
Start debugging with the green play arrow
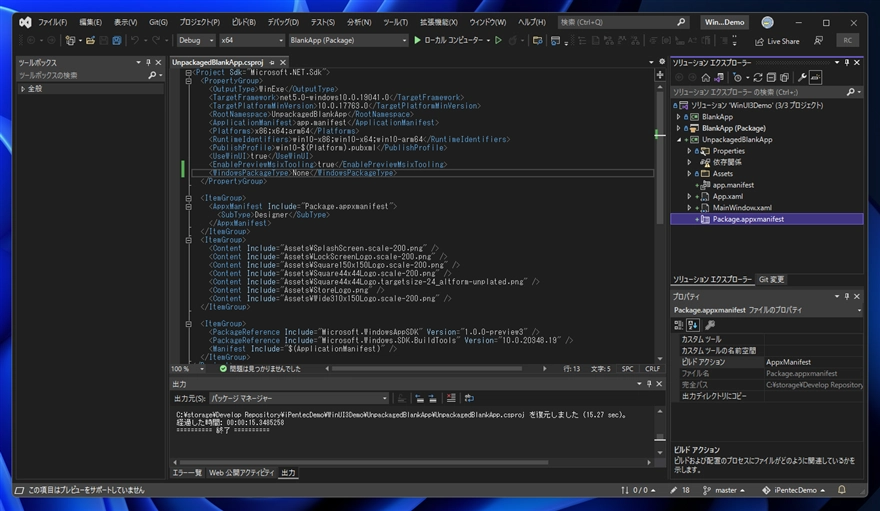point(417,40)
